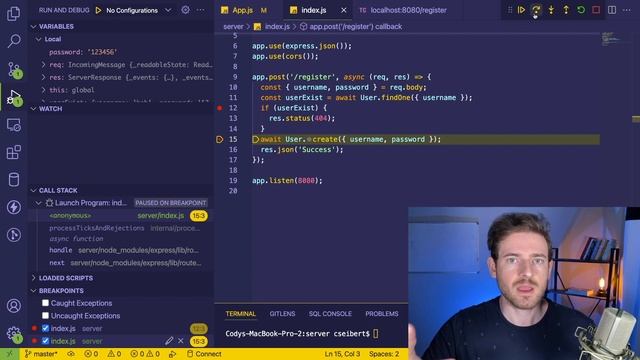Click Step Into in debug toolbar
This screenshot has width=640, height=360.
pyautogui.click(x=551, y=10)
